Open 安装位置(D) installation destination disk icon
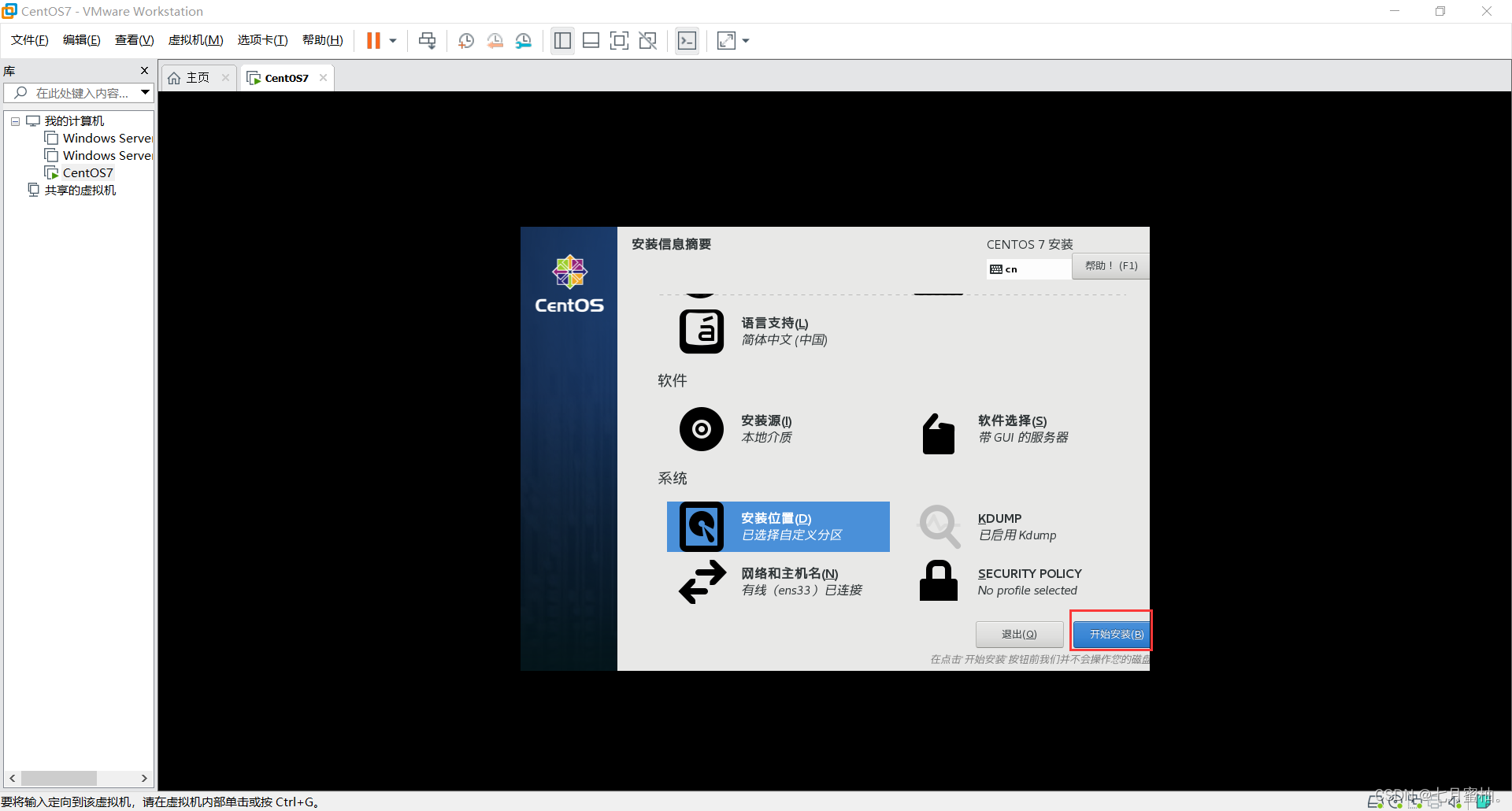 [x=702, y=527]
